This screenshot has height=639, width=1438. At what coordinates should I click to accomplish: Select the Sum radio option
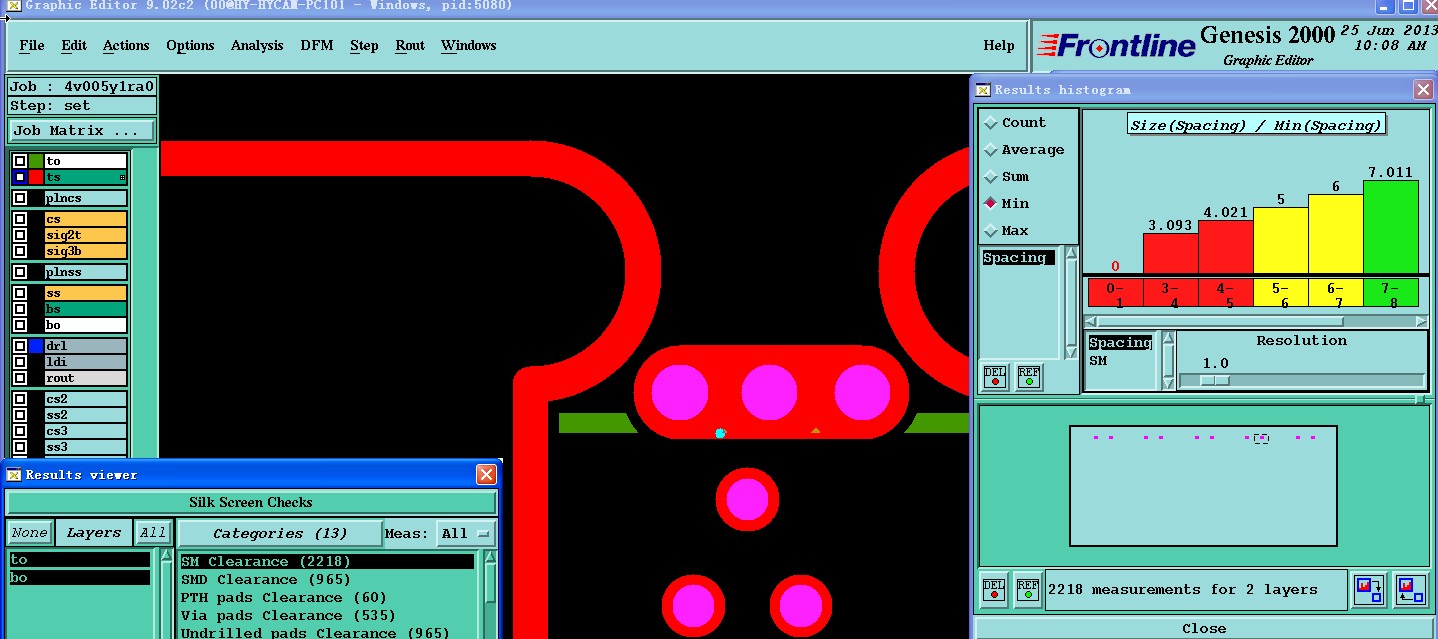point(991,177)
